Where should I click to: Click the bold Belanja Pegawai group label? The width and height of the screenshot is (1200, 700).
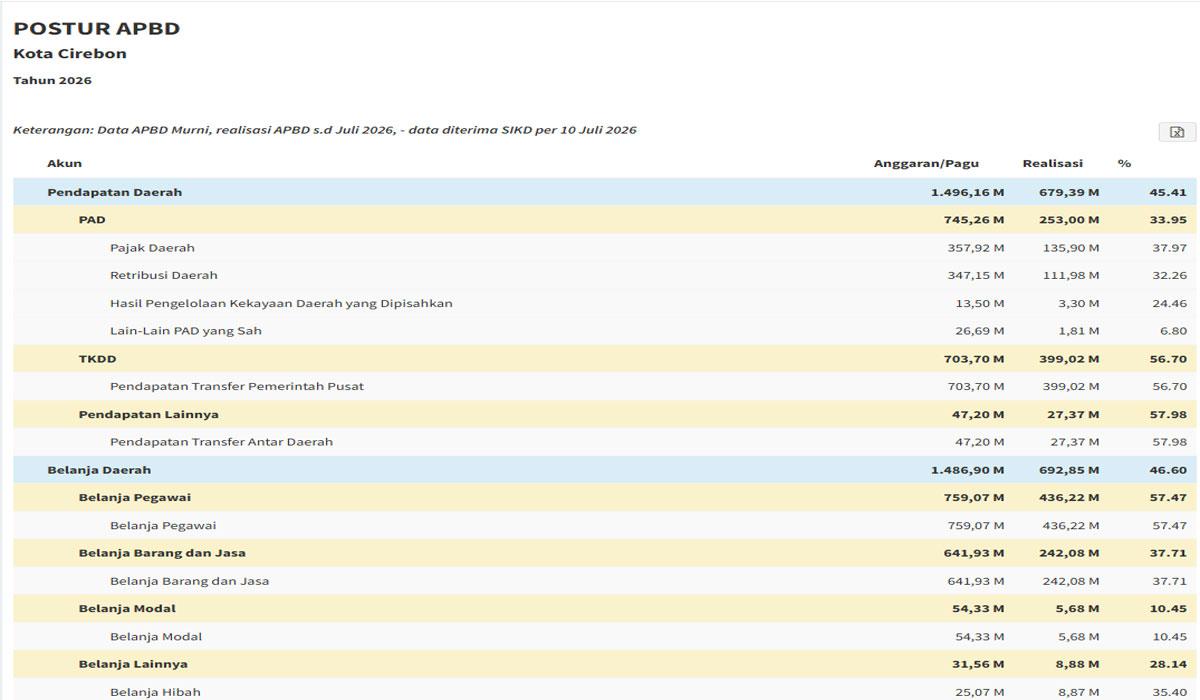[x=135, y=497]
